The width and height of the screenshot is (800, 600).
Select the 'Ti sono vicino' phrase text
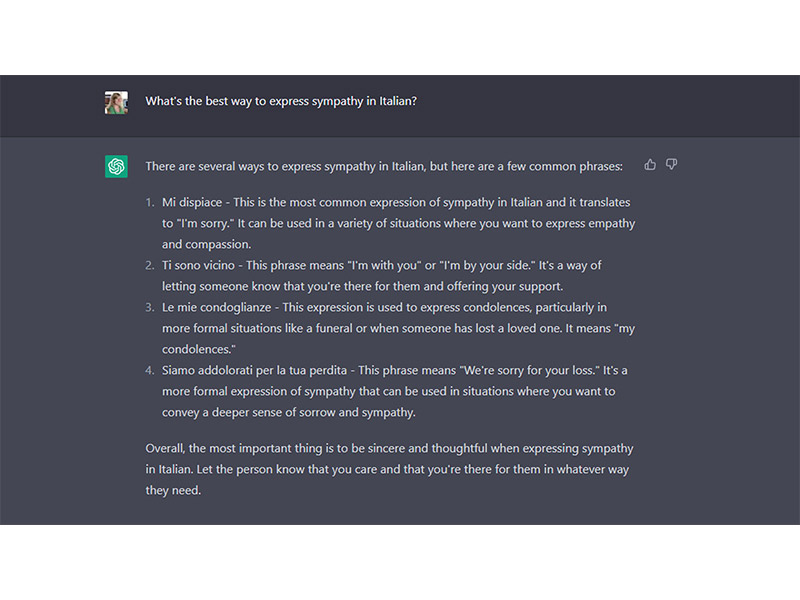198,265
